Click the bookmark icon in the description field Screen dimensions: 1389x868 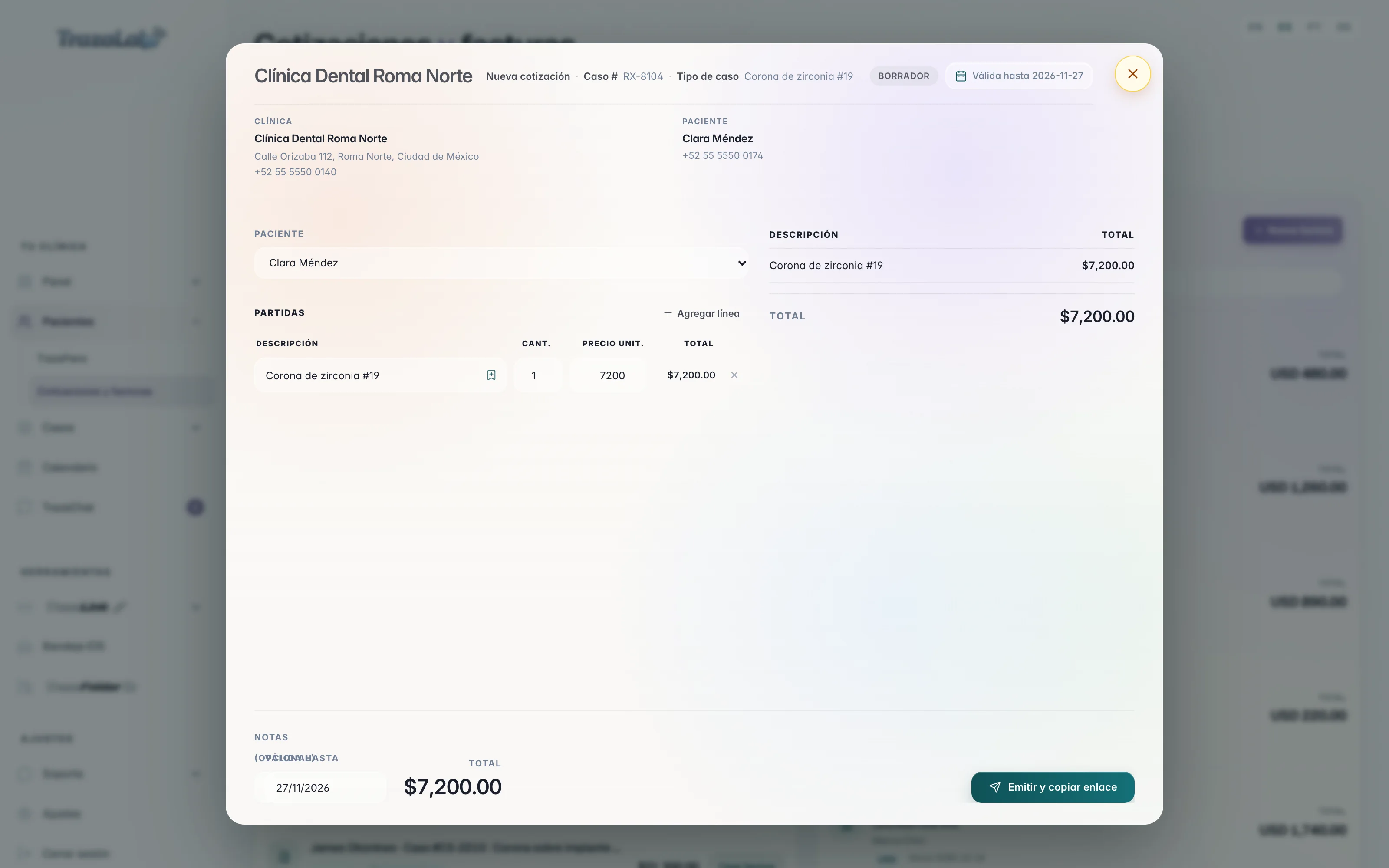pos(491,375)
